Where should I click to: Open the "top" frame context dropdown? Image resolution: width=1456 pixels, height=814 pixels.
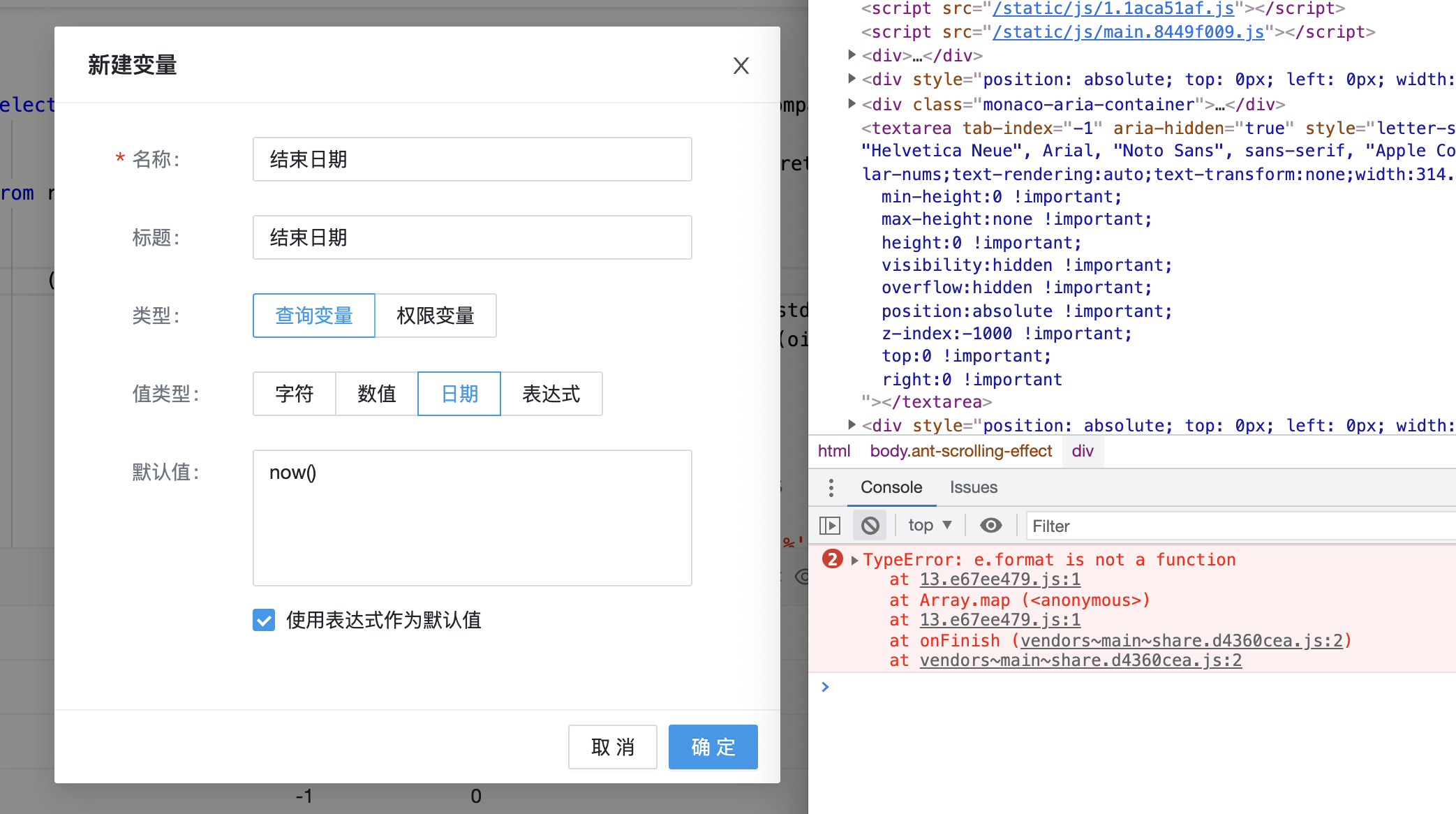point(928,524)
